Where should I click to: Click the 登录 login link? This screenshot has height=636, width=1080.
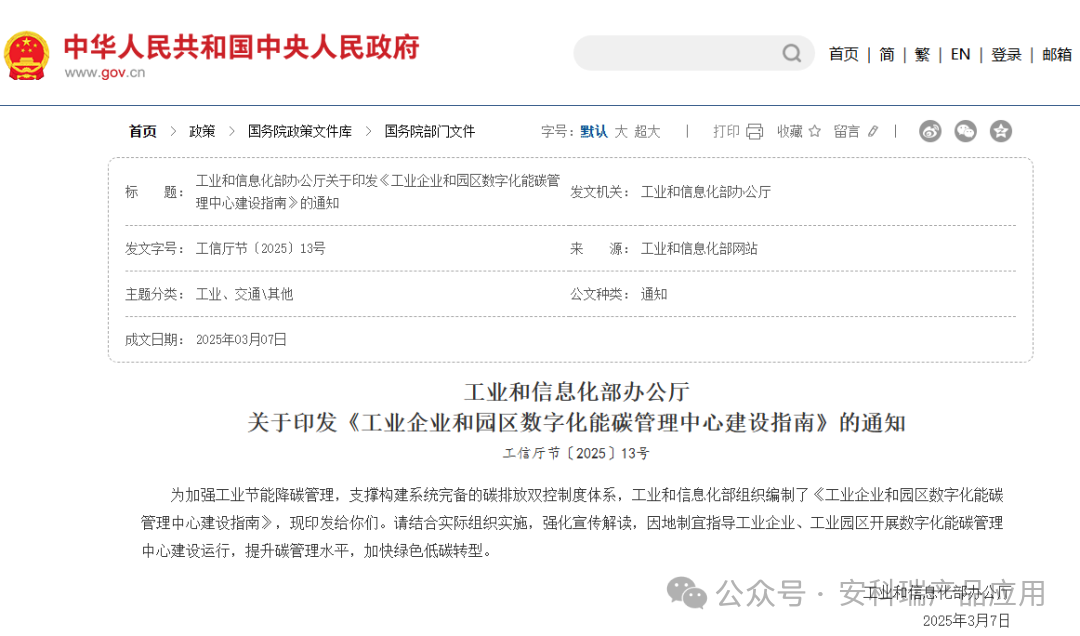[1007, 55]
